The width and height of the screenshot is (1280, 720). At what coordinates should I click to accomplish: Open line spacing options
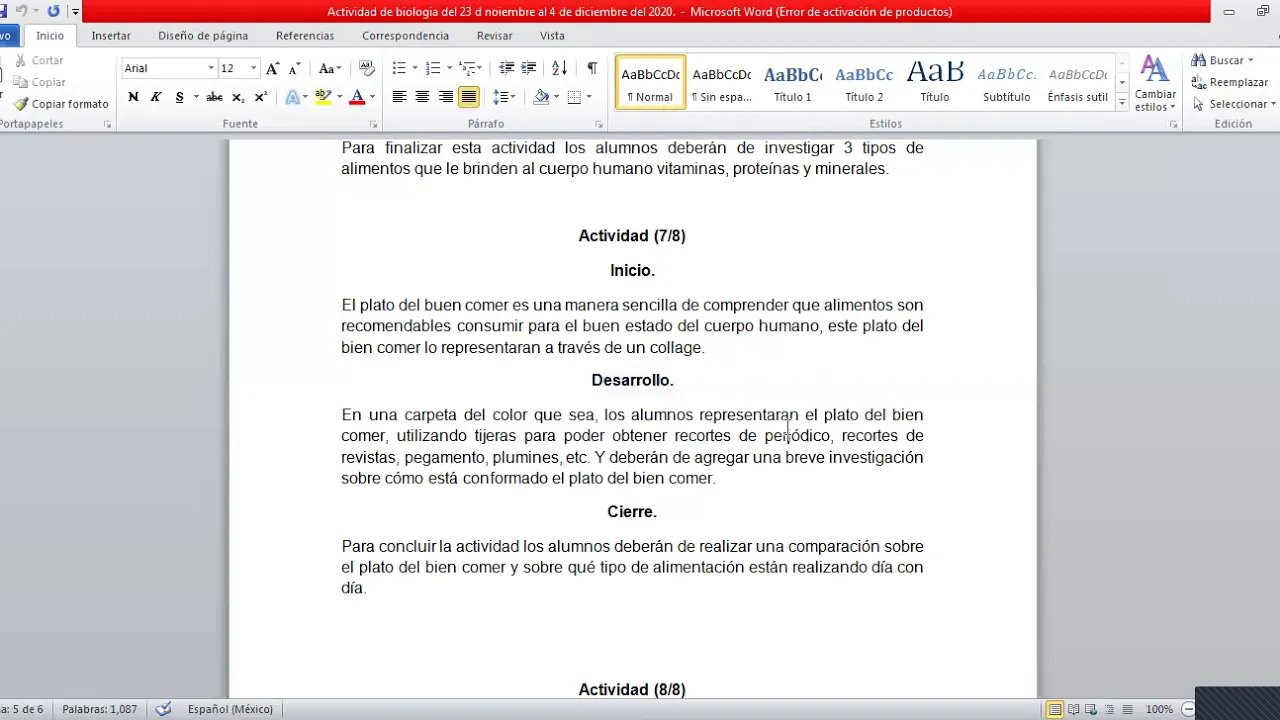pos(504,97)
